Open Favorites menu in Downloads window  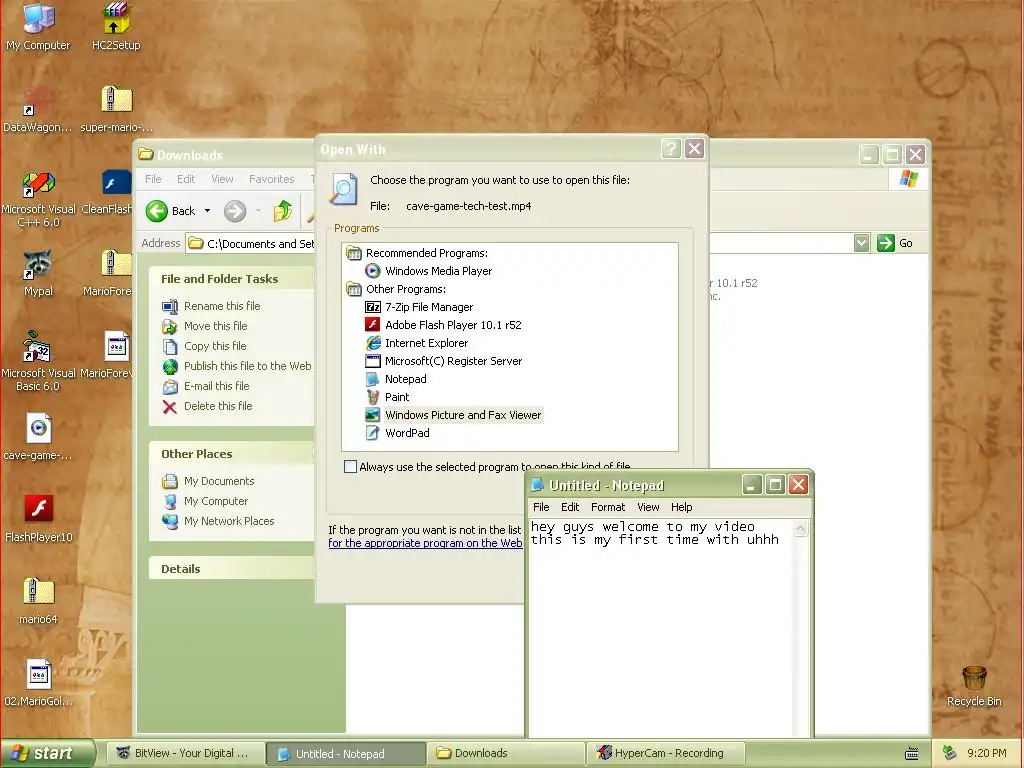tap(271, 179)
